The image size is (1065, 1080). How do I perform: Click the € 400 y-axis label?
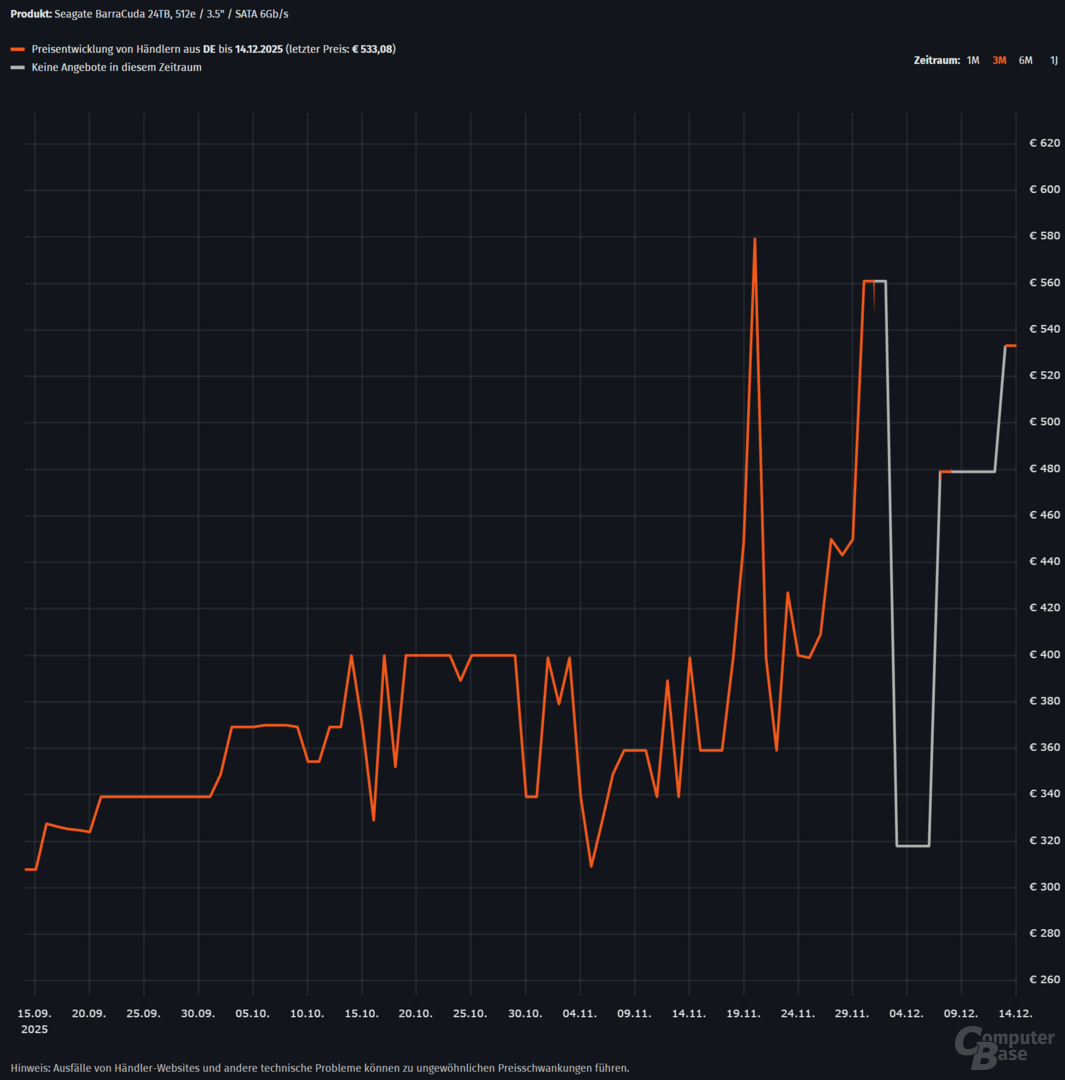[x=1041, y=655]
